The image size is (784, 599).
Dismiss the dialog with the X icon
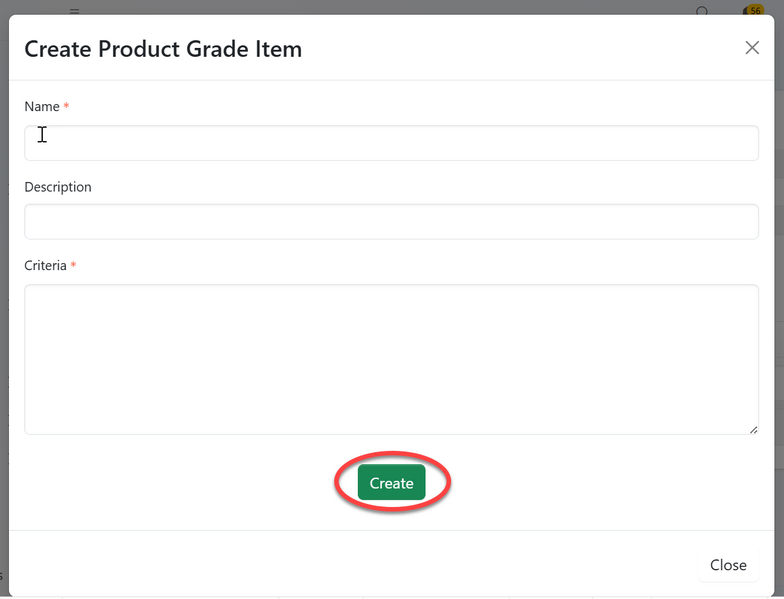752,48
